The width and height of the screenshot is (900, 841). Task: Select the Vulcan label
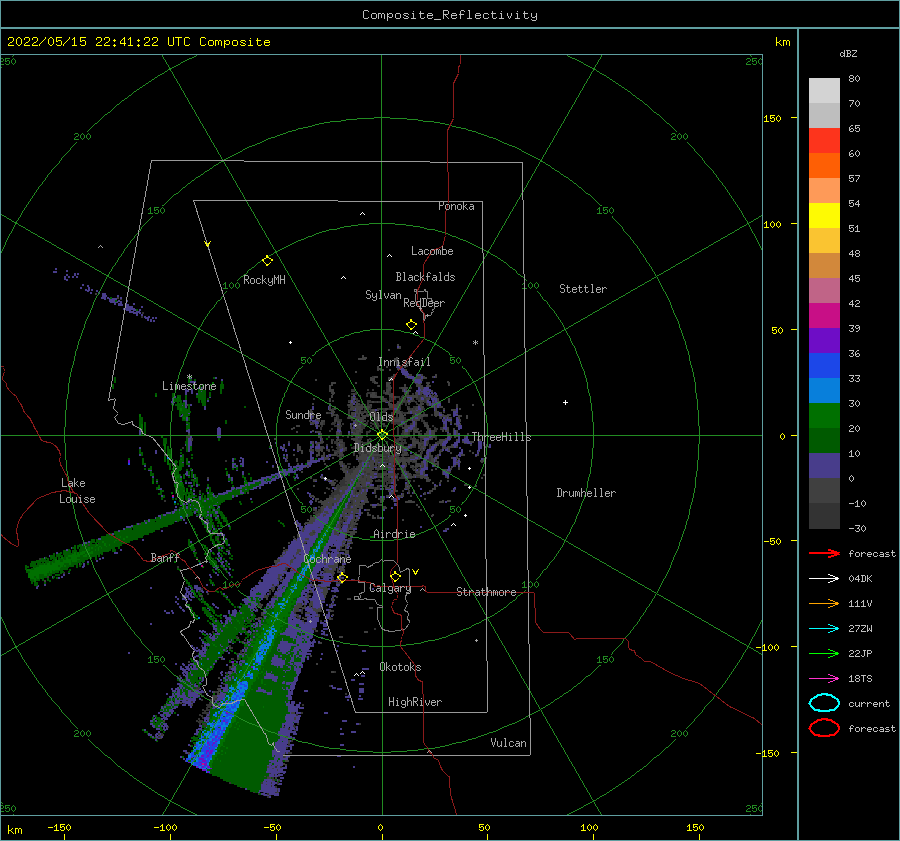tap(508, 743)
